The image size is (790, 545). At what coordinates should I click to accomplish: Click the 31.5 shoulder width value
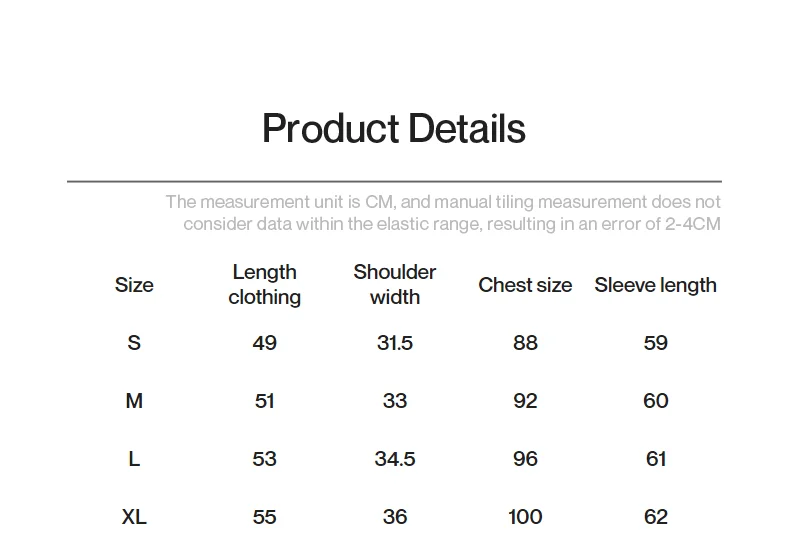coord(395,343)
